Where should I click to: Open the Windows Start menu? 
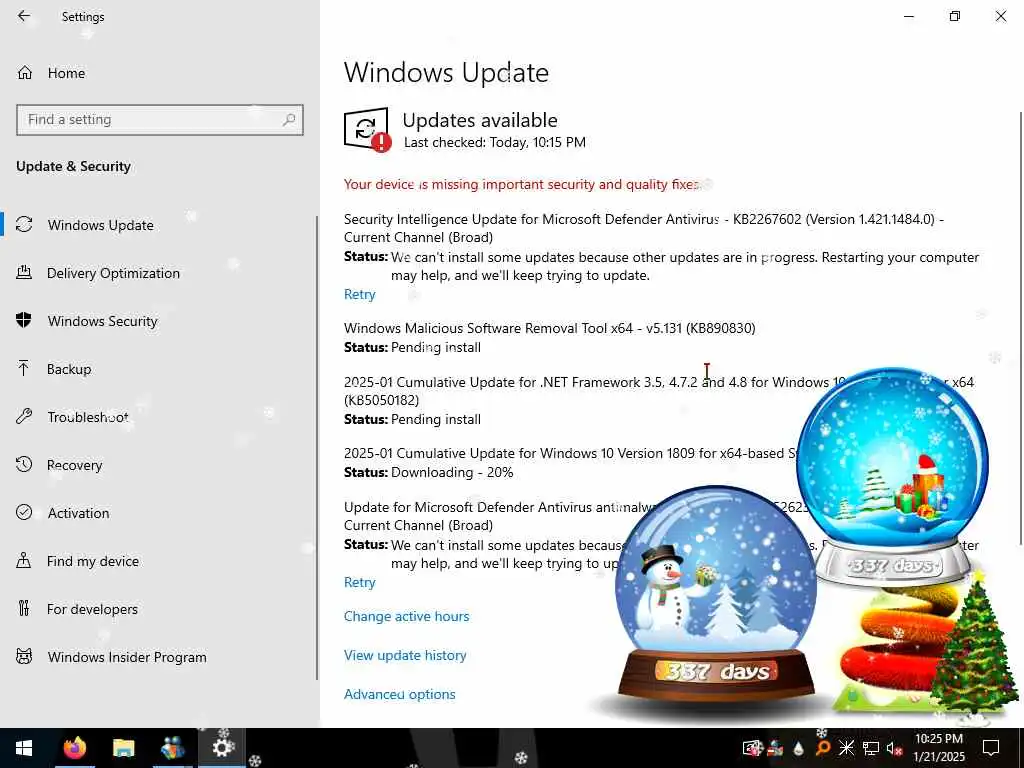click(24, 748)
